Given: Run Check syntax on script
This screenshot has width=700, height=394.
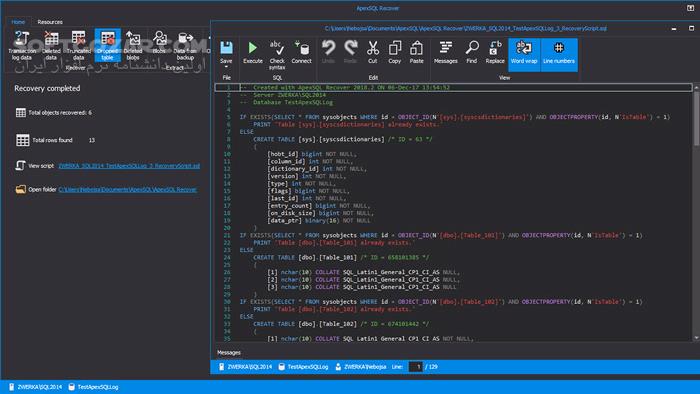Looking at the screenshot, I should click(x=277, y=55).
